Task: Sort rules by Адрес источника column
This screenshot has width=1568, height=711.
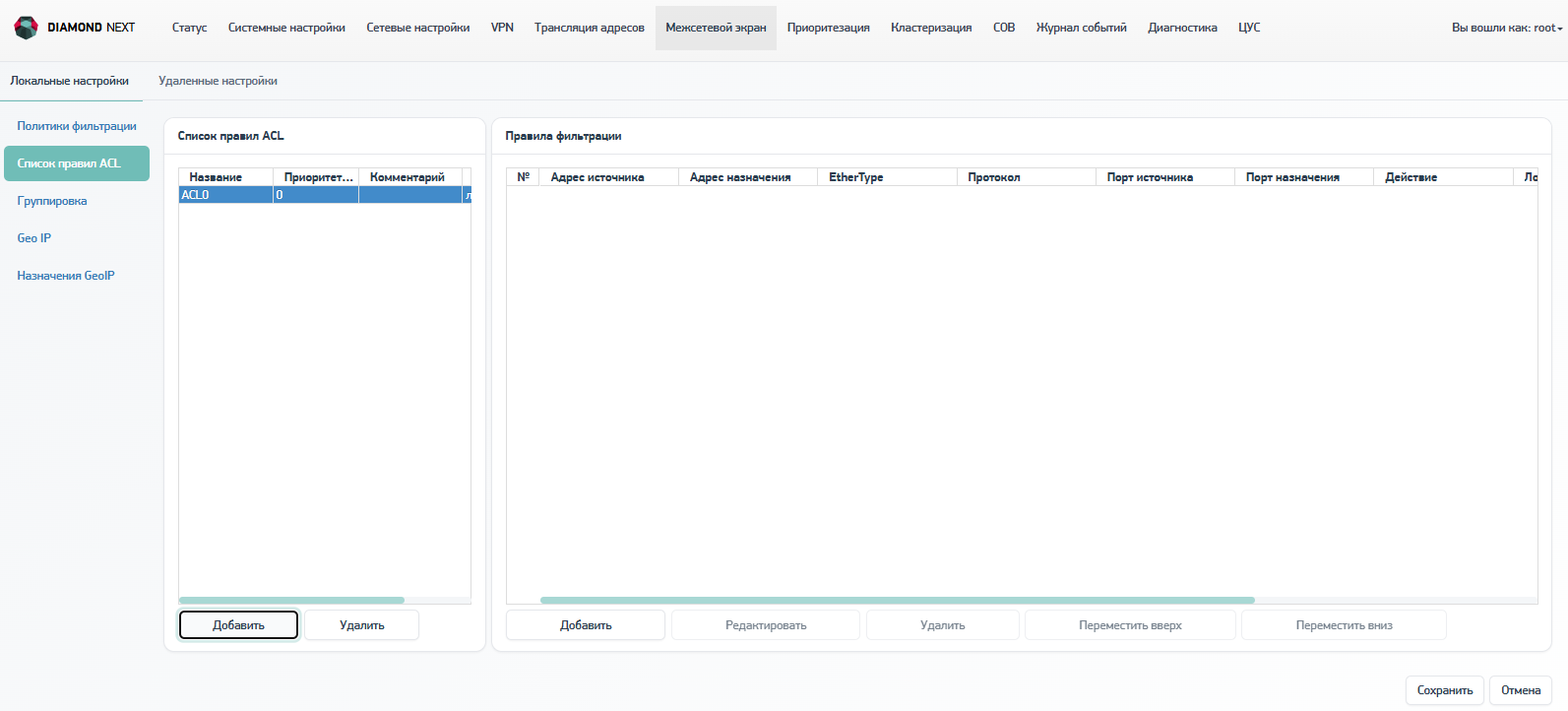Action: coord(608,177)
